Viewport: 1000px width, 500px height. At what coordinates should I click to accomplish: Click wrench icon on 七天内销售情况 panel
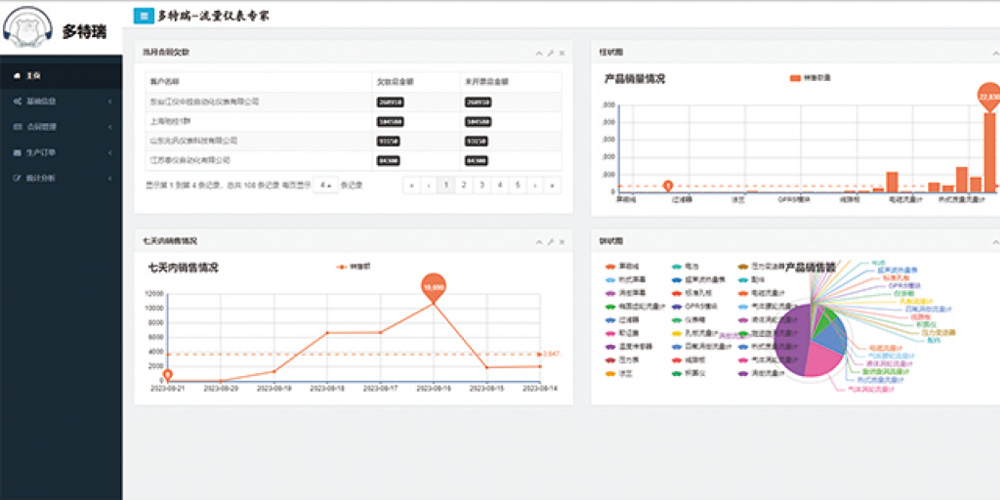coord(550,242)
